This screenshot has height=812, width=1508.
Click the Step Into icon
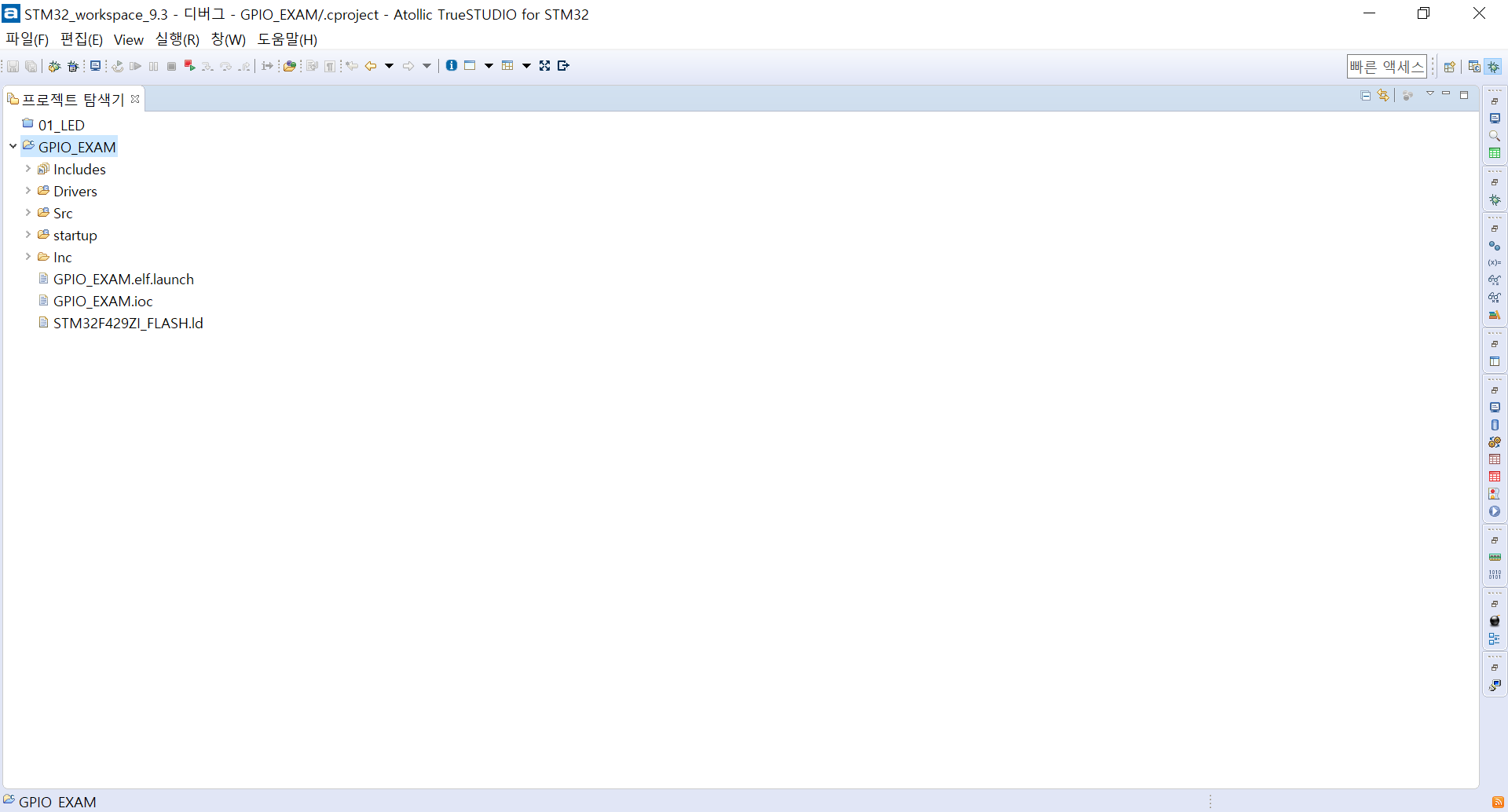click(x=207, y=66)
